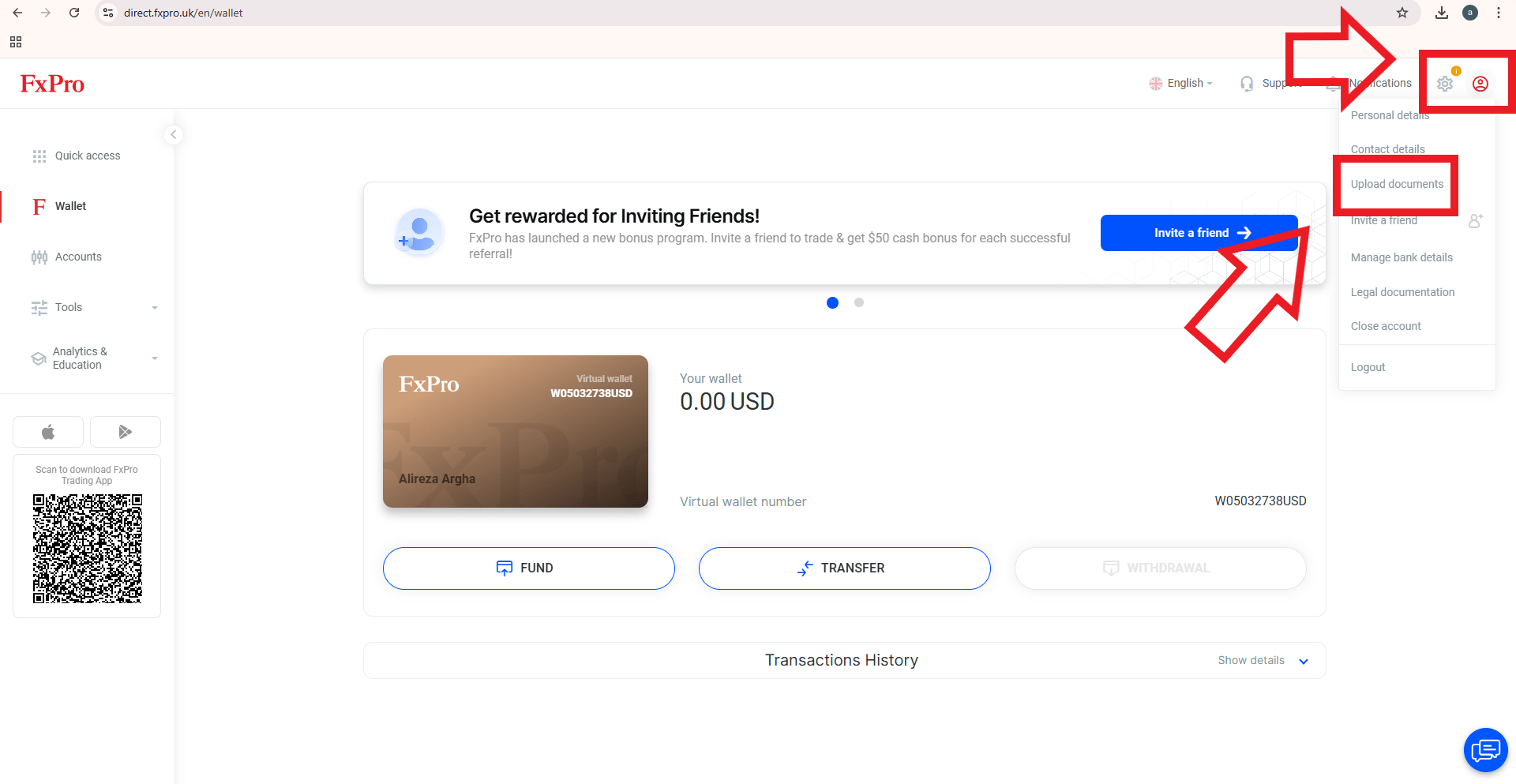Select Invite a friend menu item
The image size is (1516, 784).
tap(1384, 220)
